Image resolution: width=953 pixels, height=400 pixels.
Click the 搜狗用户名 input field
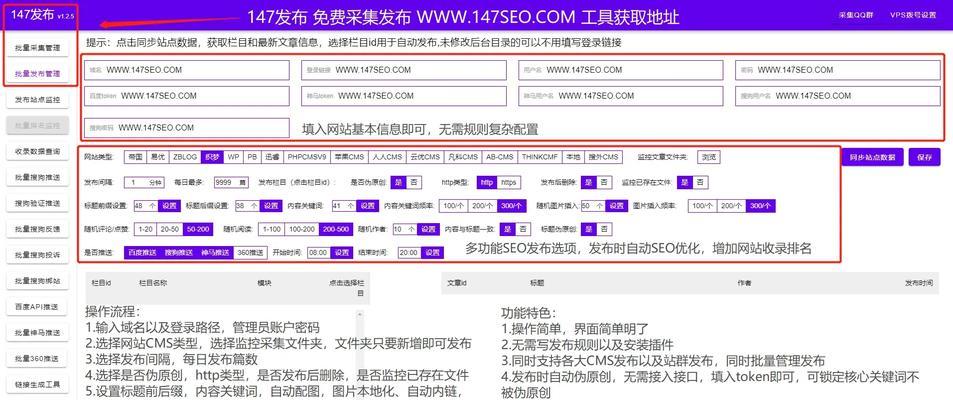click(838, 96)
